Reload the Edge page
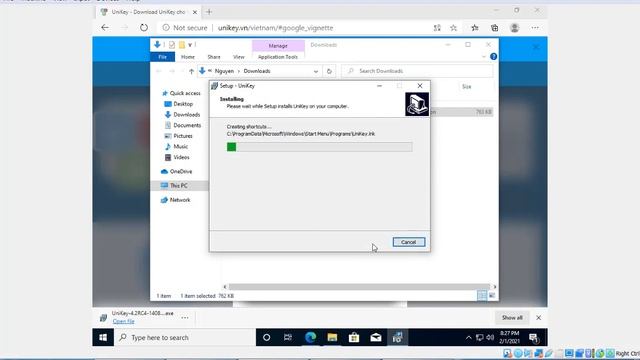This screenshot has width=640, height=360. coord(144,28)
